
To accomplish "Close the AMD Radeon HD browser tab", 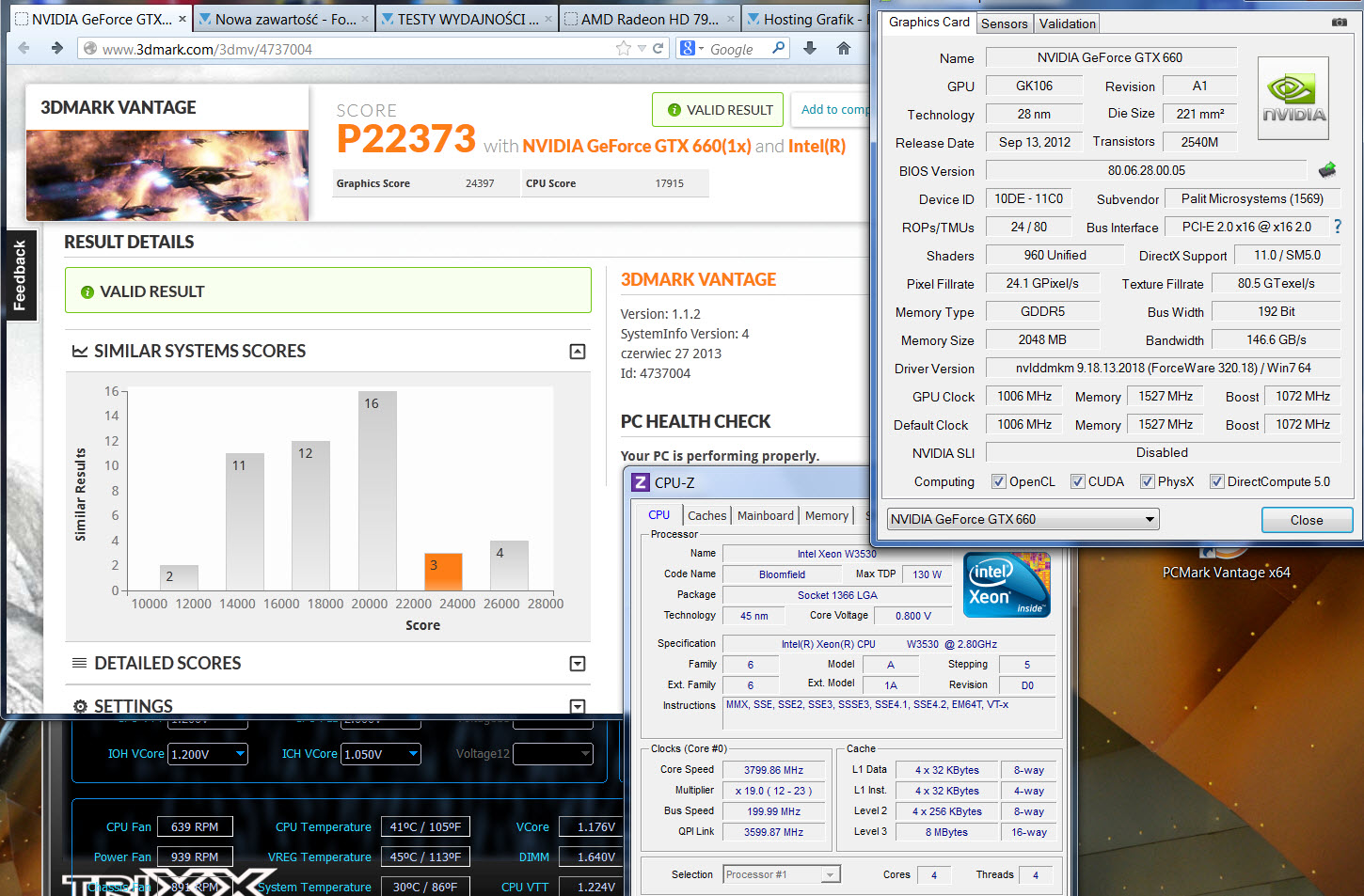I will pos(731,19).
